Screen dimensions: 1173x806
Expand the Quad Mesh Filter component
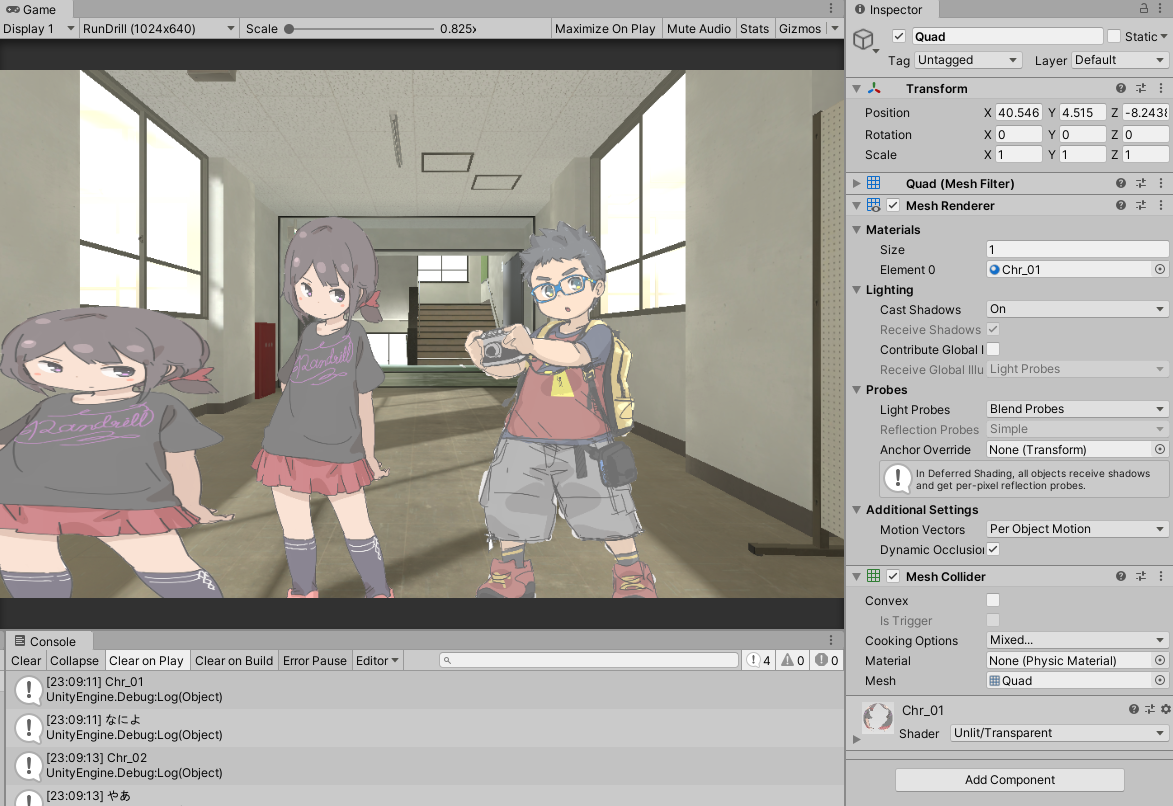coord(857,183)
